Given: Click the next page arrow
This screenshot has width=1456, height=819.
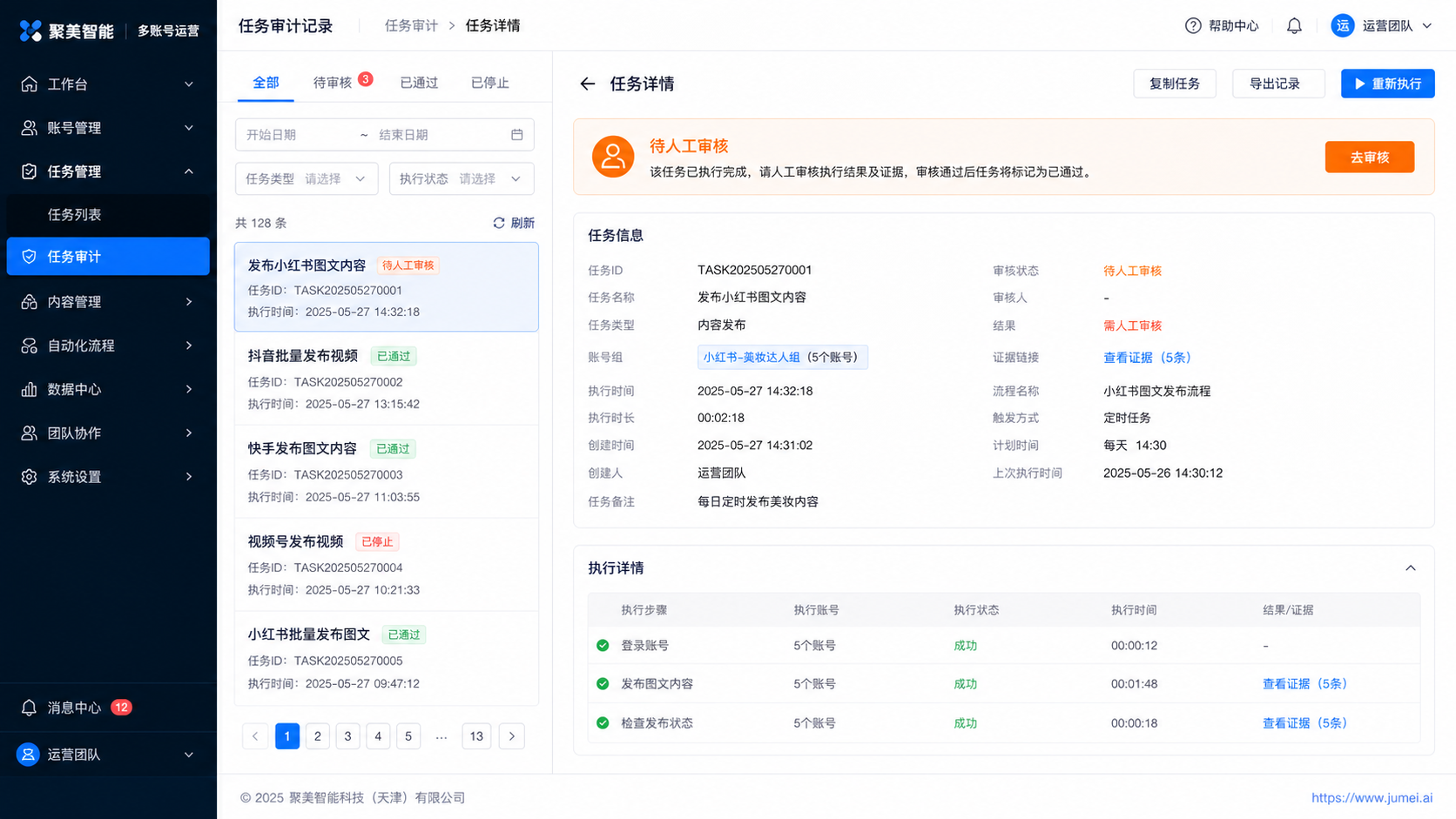Looking at the screenshot, I should pyautogui.click(x=512, y=736).
